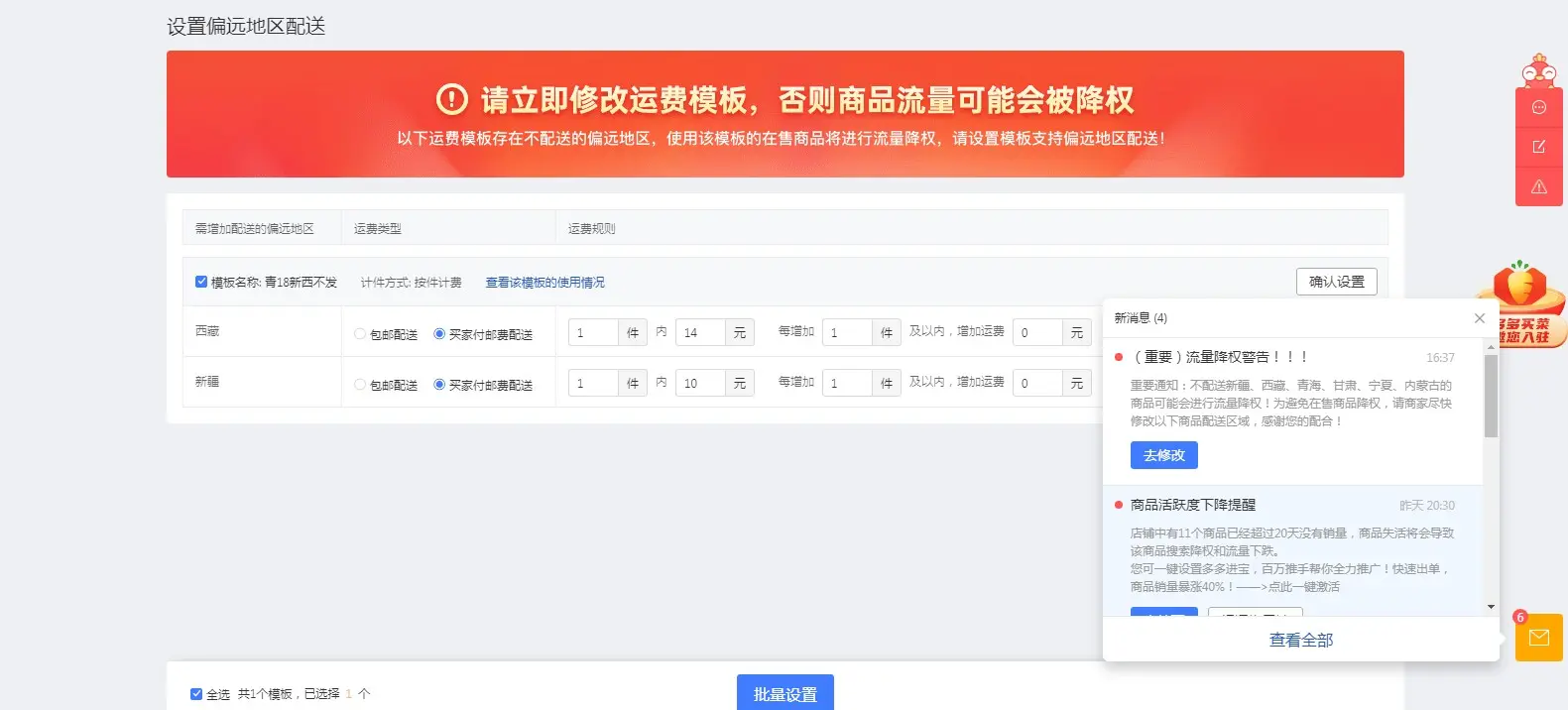Click the 批量设置 button
The image size is (1568, 710).
tap(785, 693)
